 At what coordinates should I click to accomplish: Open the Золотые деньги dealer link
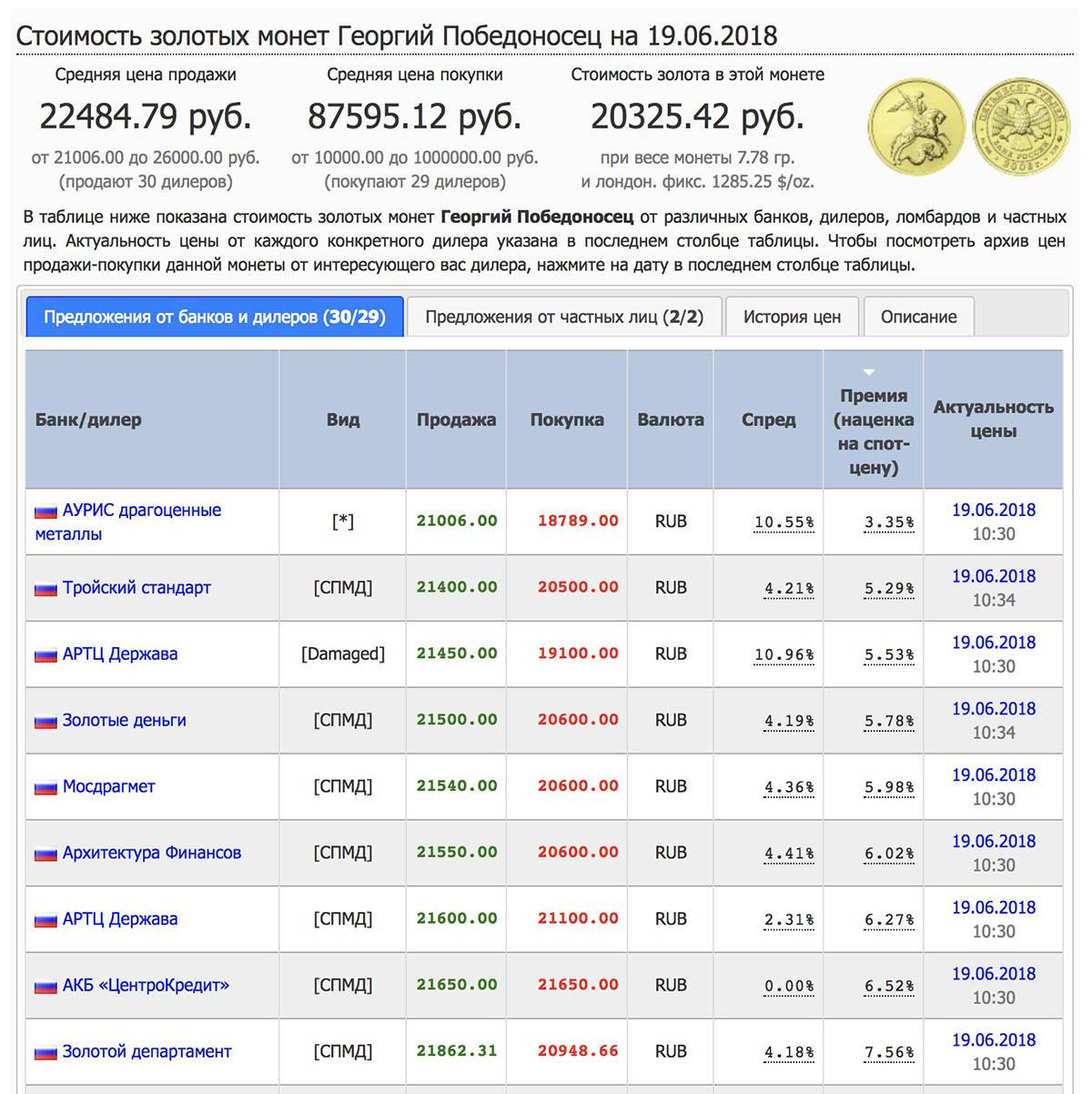tap(124, 720)
